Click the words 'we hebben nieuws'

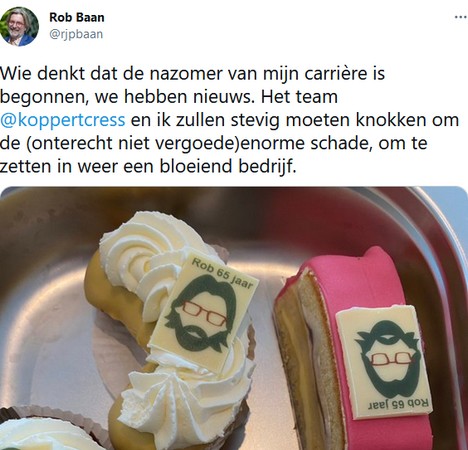point(172,97)
